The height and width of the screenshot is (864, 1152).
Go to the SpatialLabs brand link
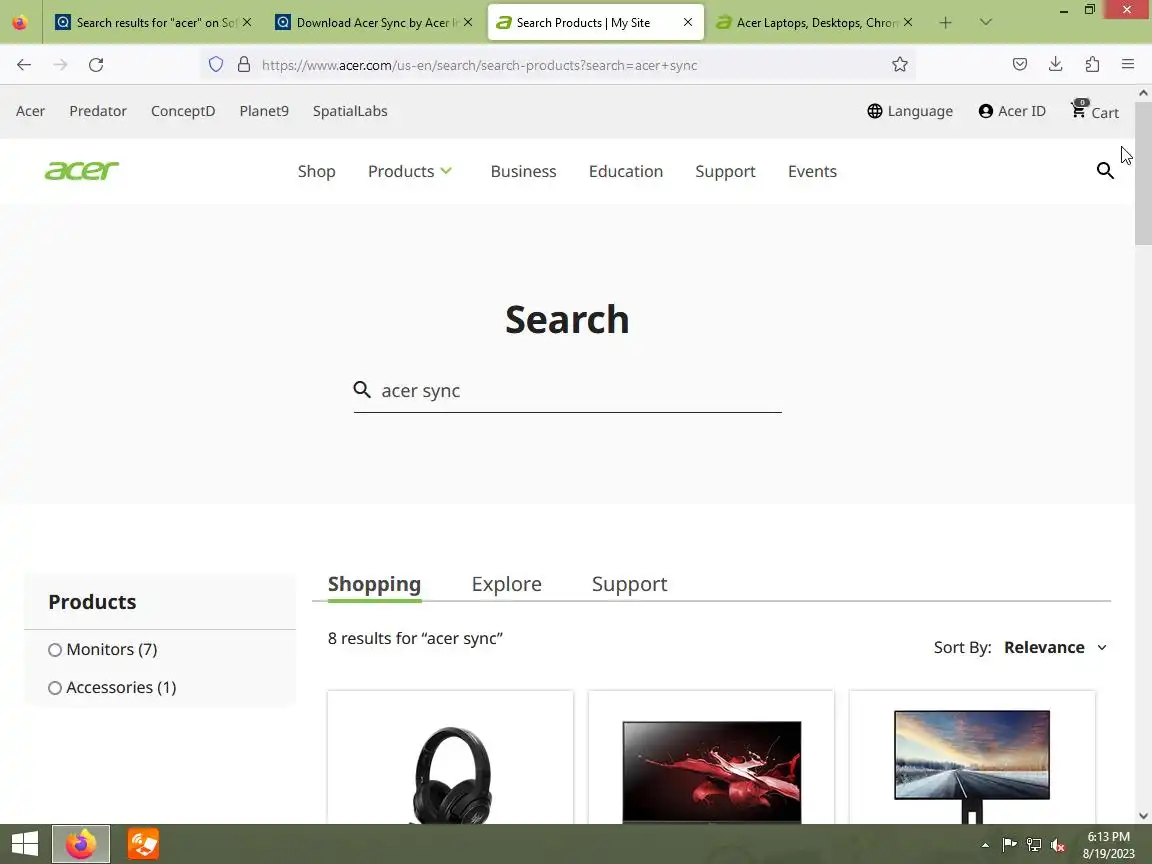pos(350,111)
